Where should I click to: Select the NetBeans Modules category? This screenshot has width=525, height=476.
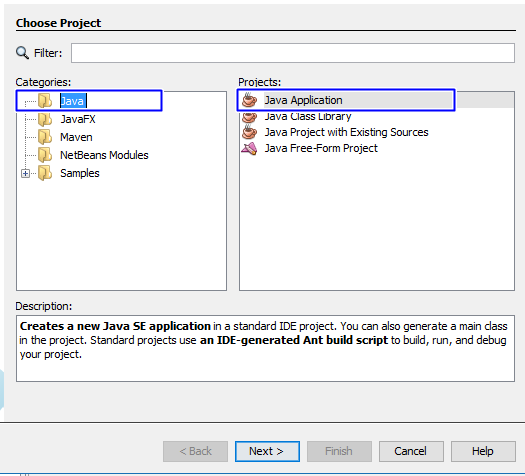tap(104, 155)
